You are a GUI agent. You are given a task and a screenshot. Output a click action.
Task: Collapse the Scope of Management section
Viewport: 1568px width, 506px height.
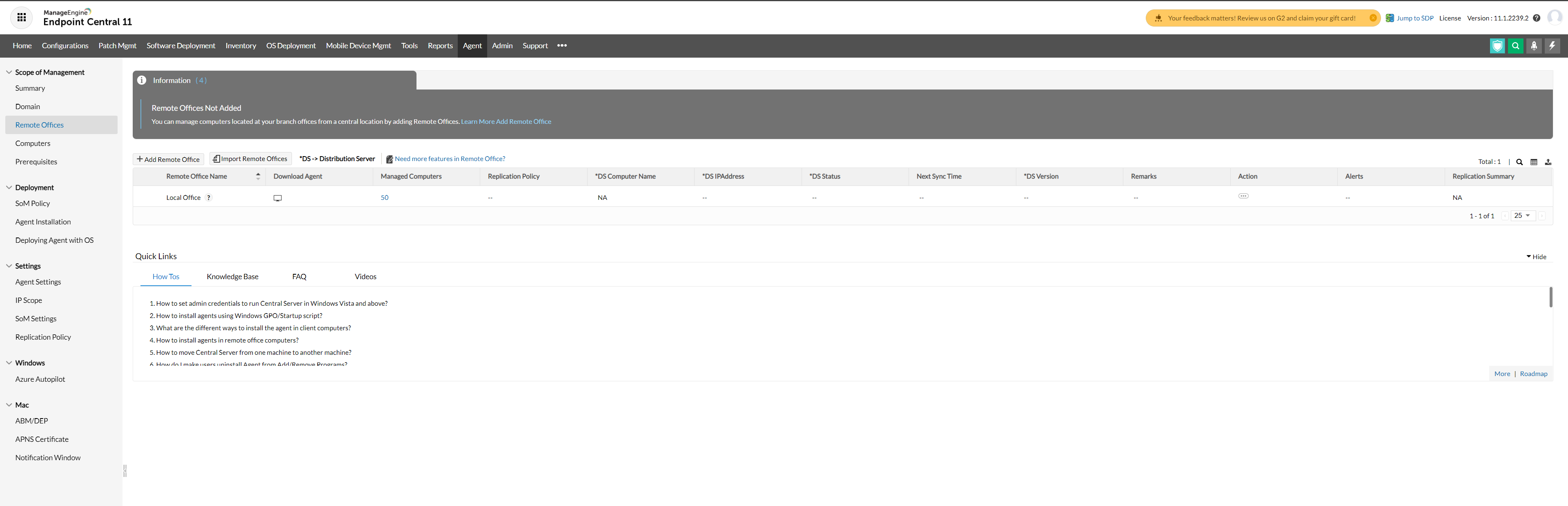pos(9,72)
